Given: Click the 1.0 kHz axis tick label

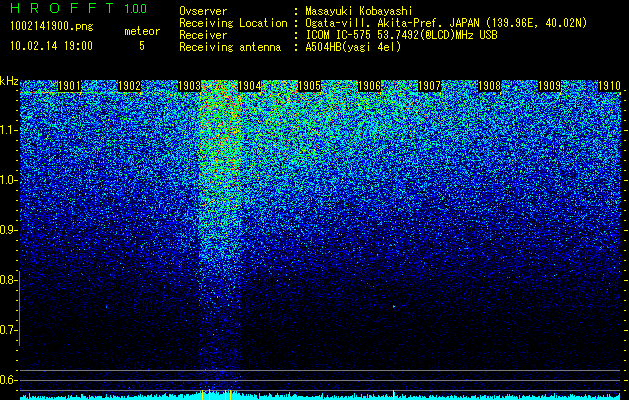Looking at the screenshot, I should pos(9,181).
